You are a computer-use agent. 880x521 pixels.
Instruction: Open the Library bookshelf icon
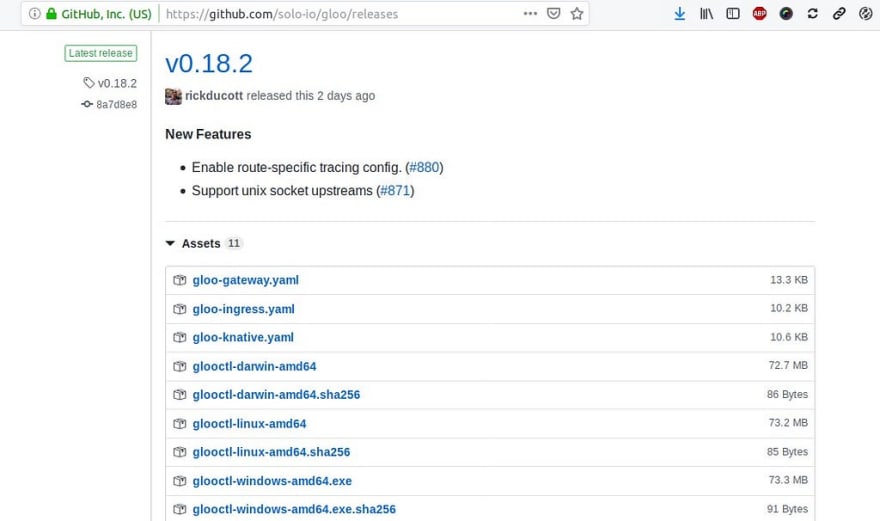pyautogui.click(x=706, y=13)
